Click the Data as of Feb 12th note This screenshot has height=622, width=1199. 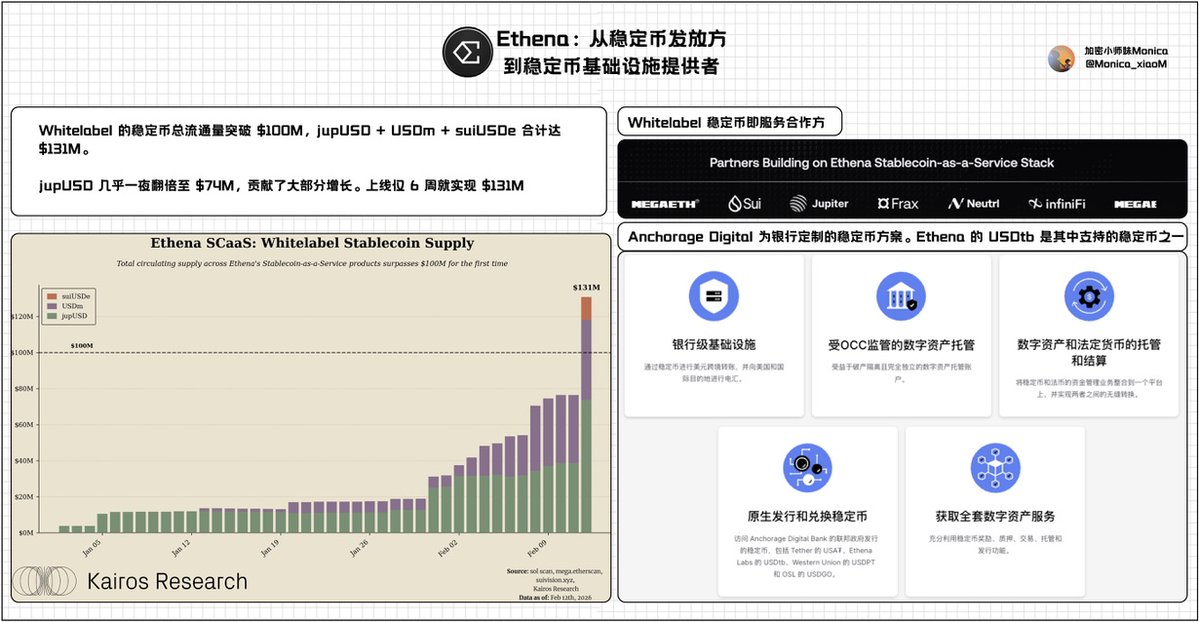[x=555, y=598]
